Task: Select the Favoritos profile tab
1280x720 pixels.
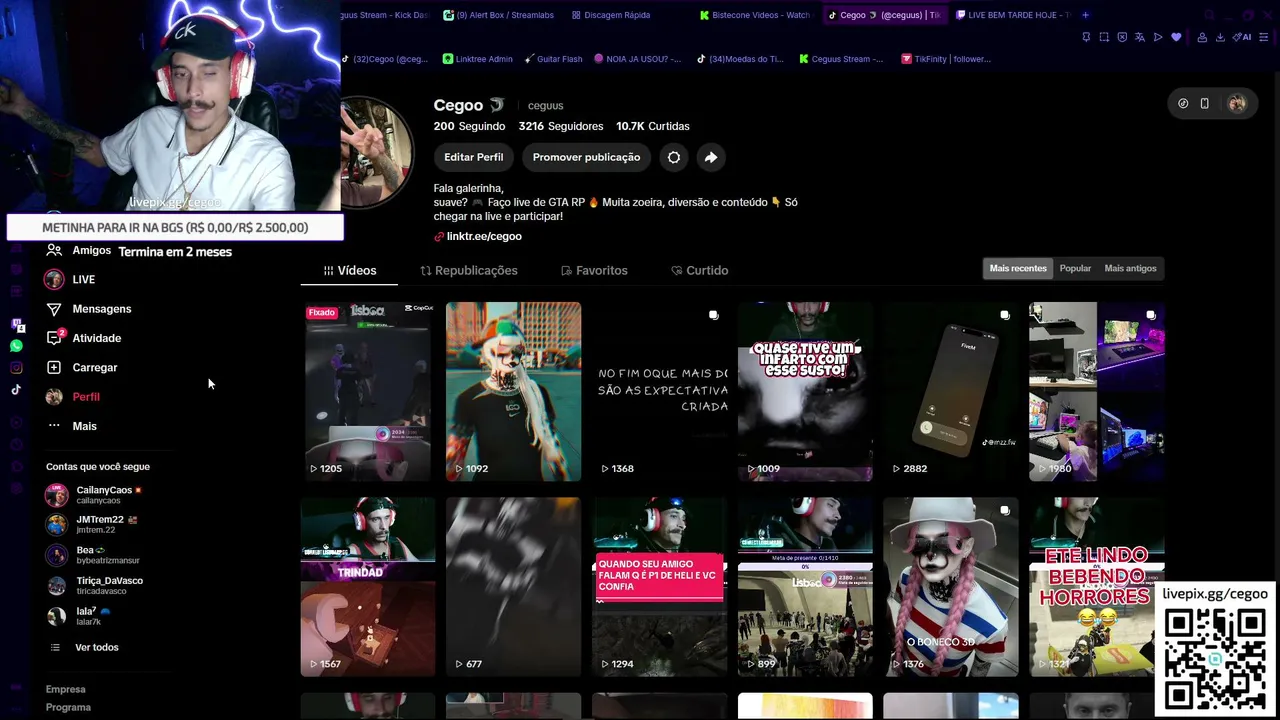Action: pos(594,270)
